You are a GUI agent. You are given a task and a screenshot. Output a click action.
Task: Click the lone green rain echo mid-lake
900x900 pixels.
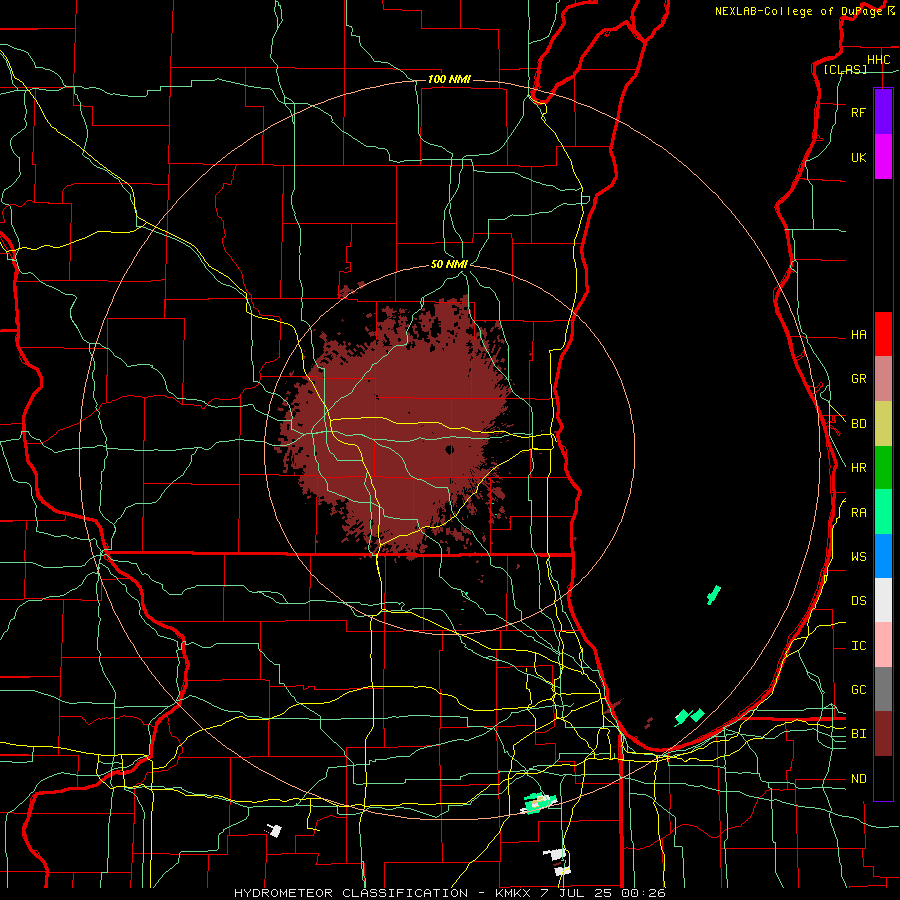pos(713,595)
